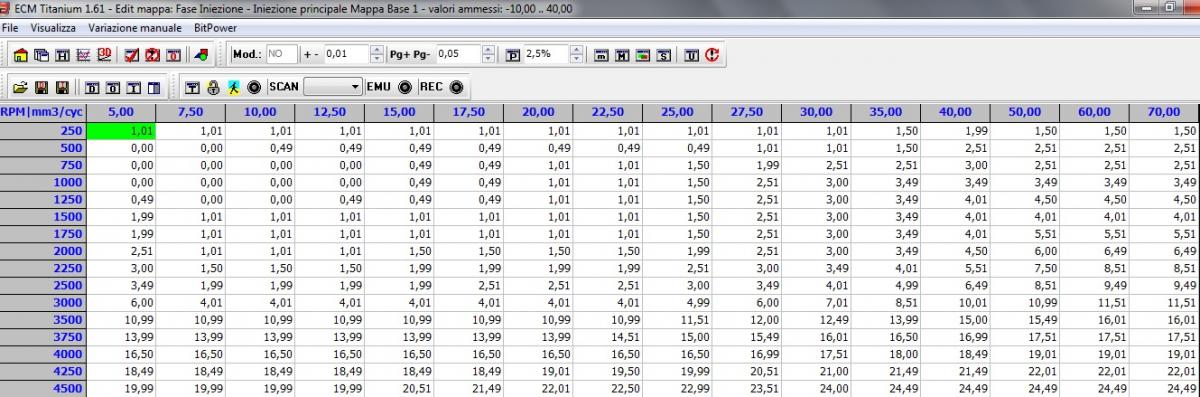Image resolution: width=1200 pixels, height=397 pixels.
Task: Click the colored shapes icon before Mod.
Action: [x=201, y=55]
